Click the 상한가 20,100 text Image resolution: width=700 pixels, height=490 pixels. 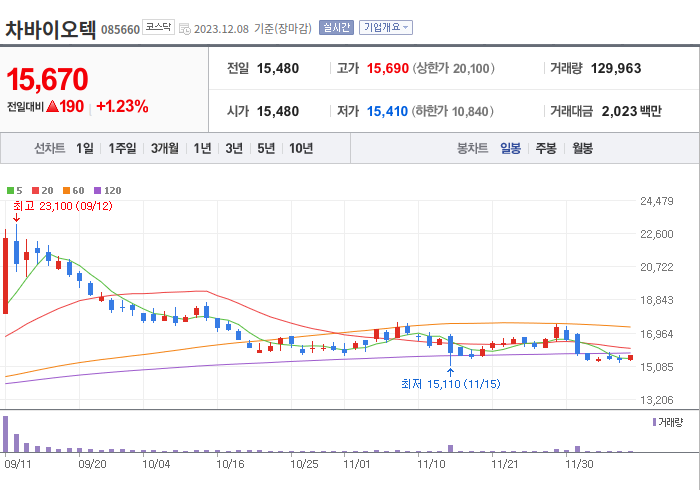454,68
